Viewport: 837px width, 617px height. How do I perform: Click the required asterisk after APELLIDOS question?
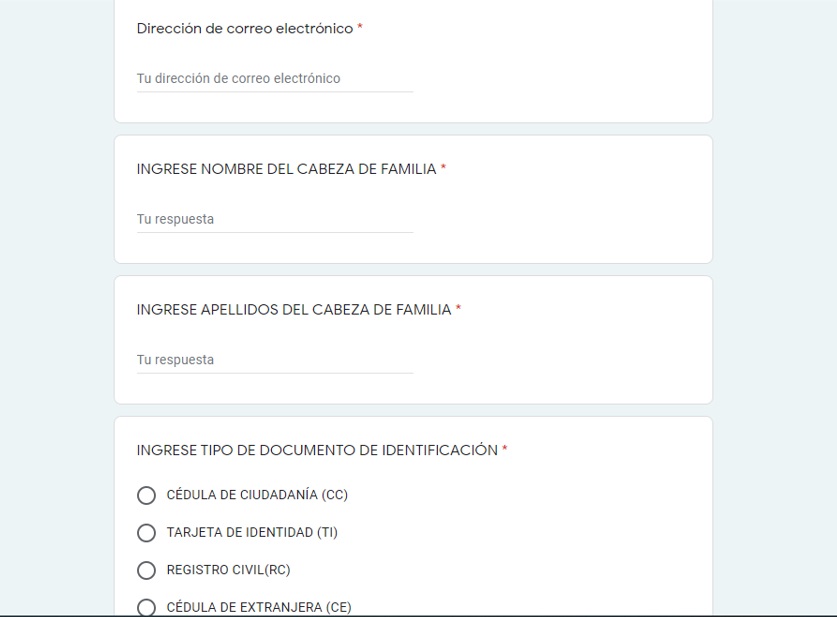(458, 310)
